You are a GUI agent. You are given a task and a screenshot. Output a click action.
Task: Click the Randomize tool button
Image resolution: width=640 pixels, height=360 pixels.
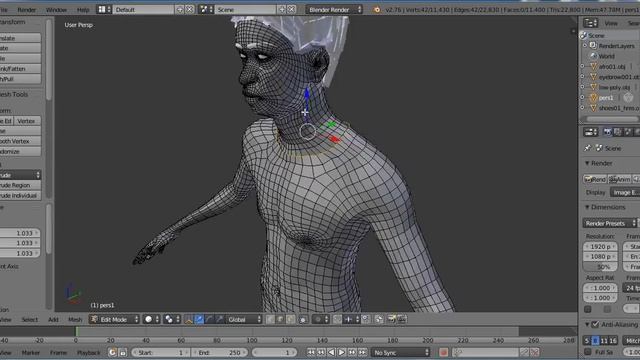click(20, 151)
